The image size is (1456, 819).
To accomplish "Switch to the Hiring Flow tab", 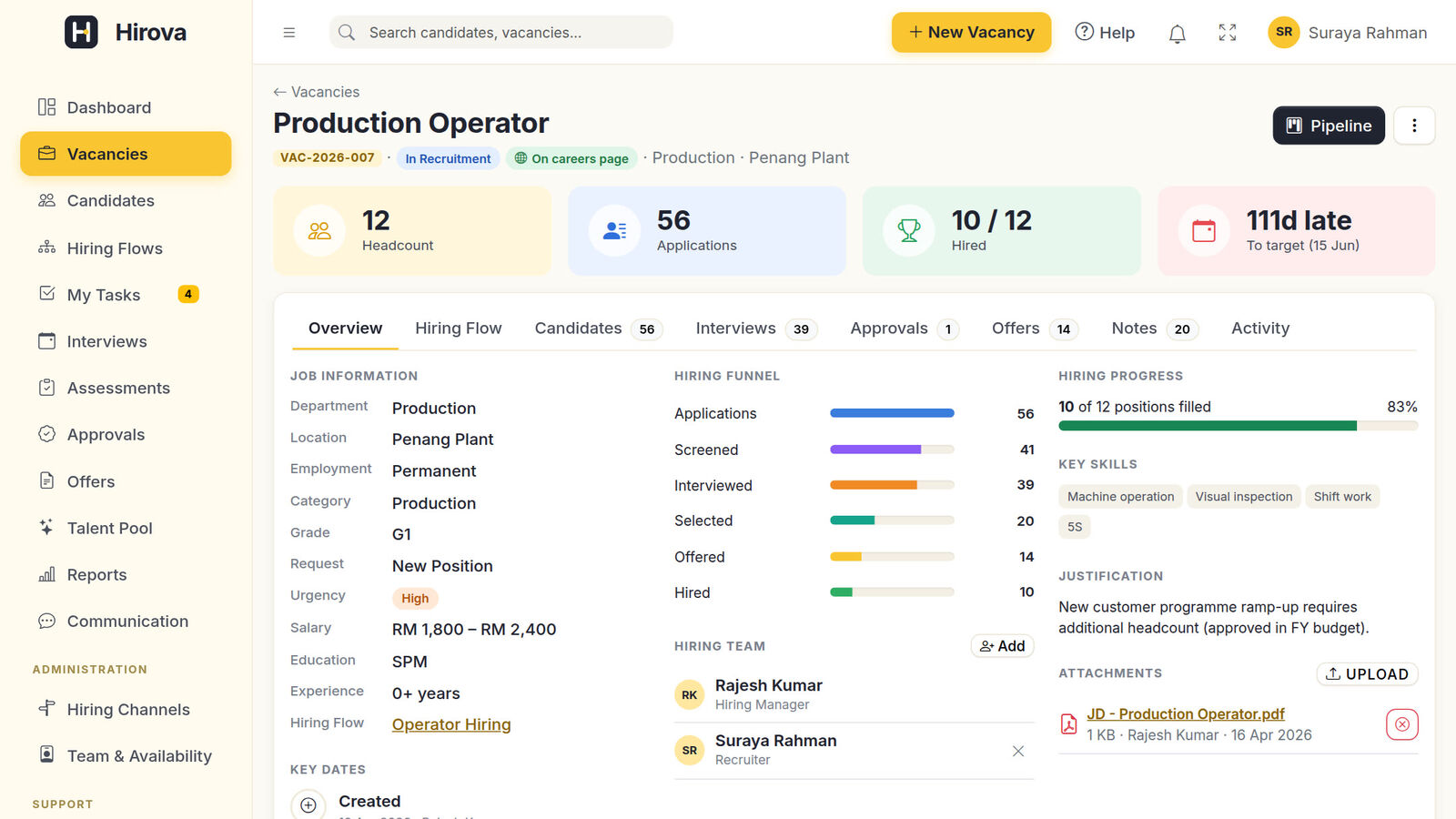I will click(458, 329).
